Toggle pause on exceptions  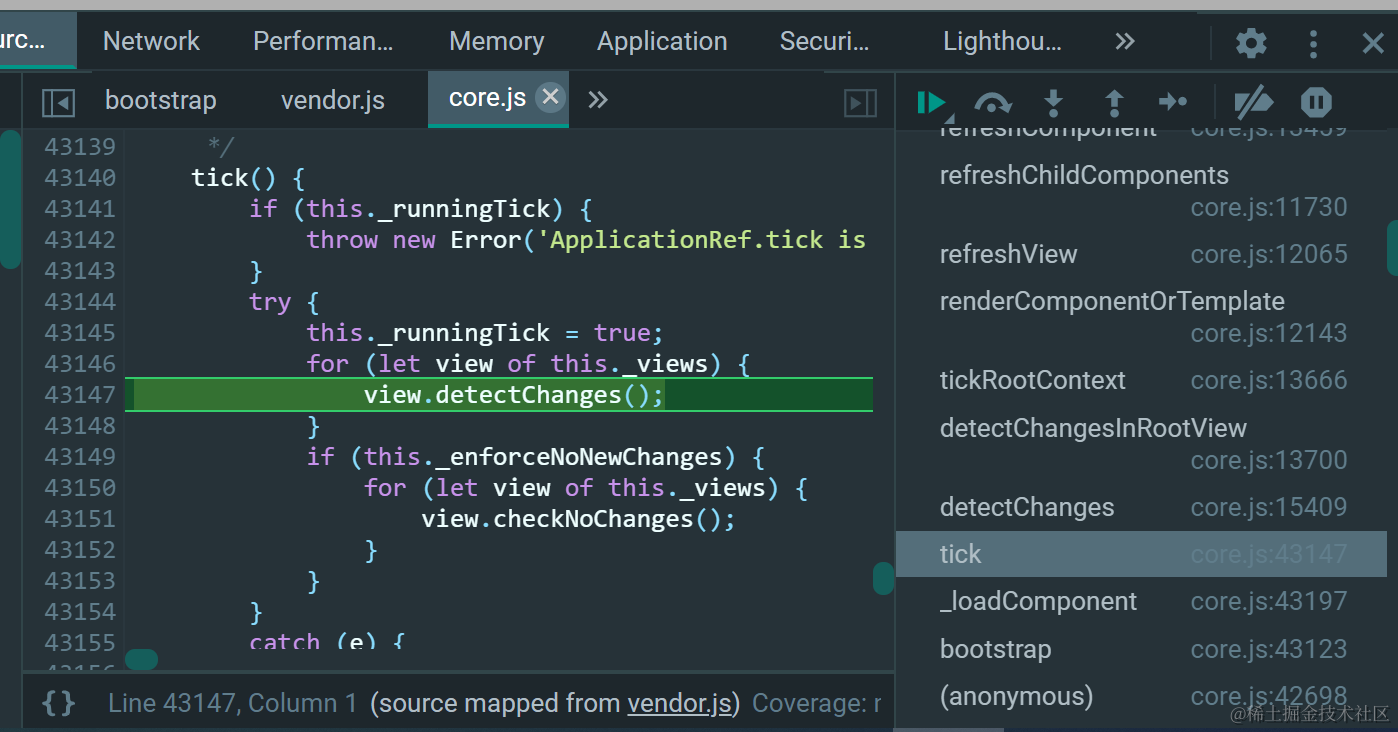(x=1316, y=102)
